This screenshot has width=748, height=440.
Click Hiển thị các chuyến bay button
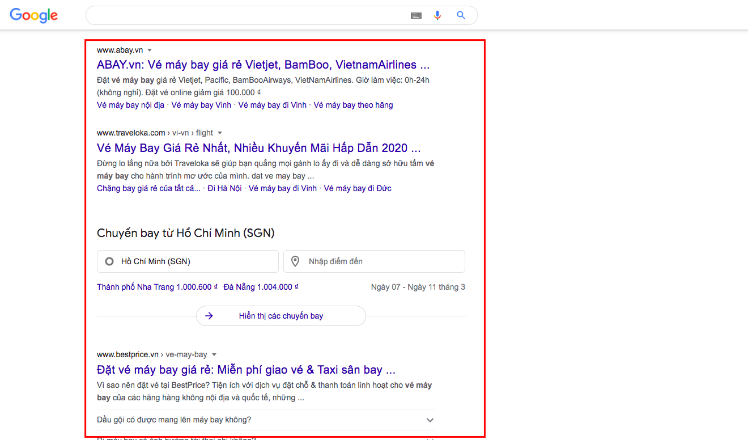coord(281,316)
